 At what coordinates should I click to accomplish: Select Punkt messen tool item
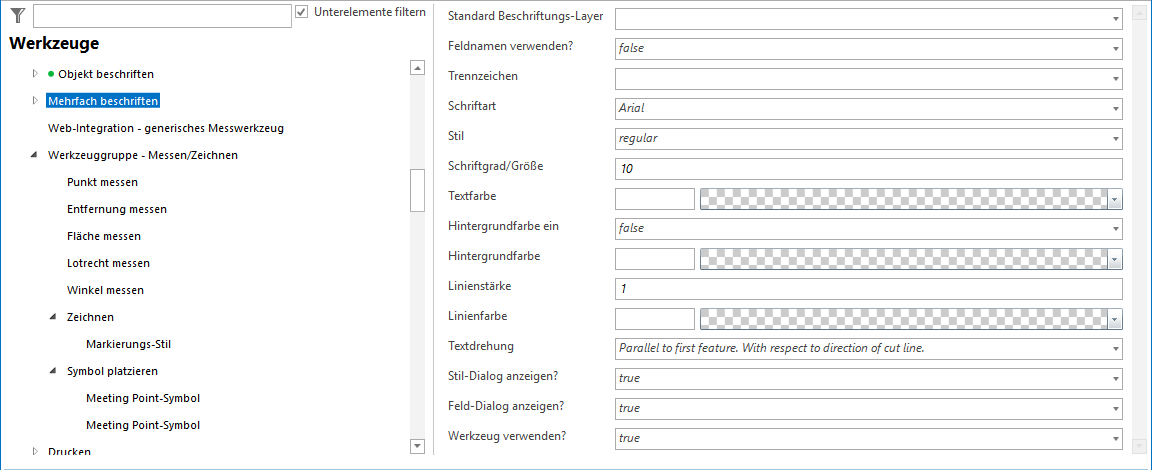point(102,182)
